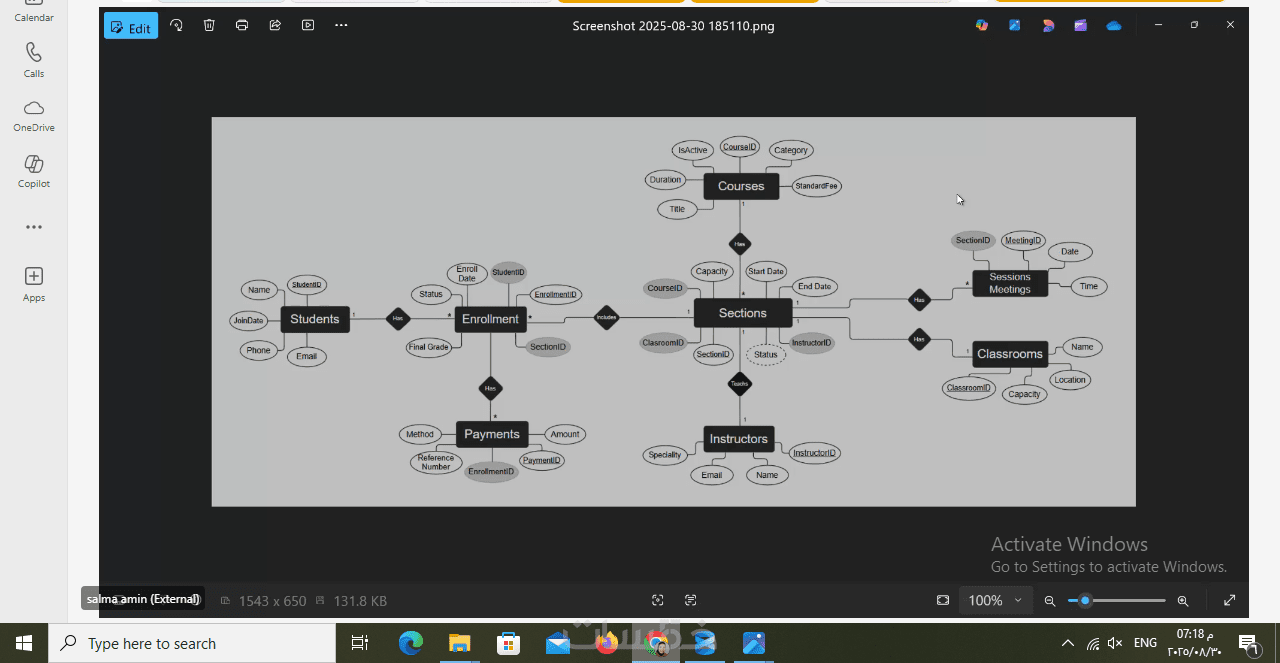Viewport: 1280px width, 663px height.
Task: Switch to the Photos app taskbar icon
Action: coord(753,643)
